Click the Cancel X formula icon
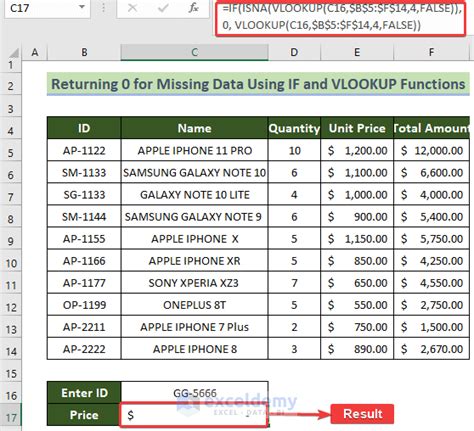 (x=133, y=8)
